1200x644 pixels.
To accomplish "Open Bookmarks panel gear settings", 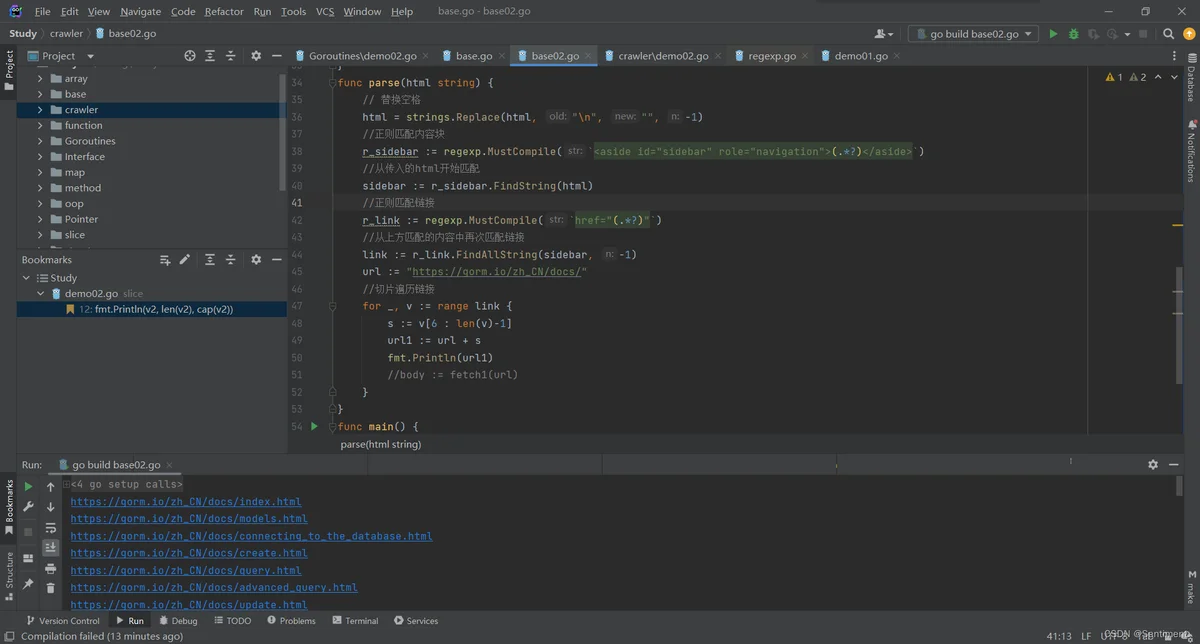I will (256, 260).
